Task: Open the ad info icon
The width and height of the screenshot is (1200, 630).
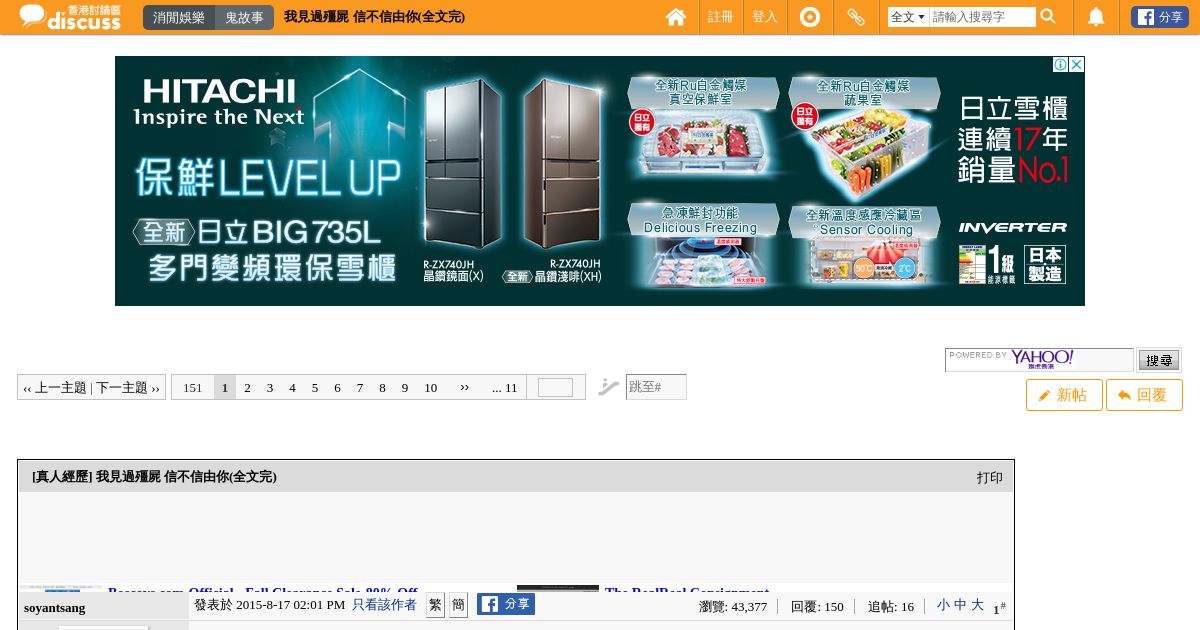Action: coord(1060,64)
